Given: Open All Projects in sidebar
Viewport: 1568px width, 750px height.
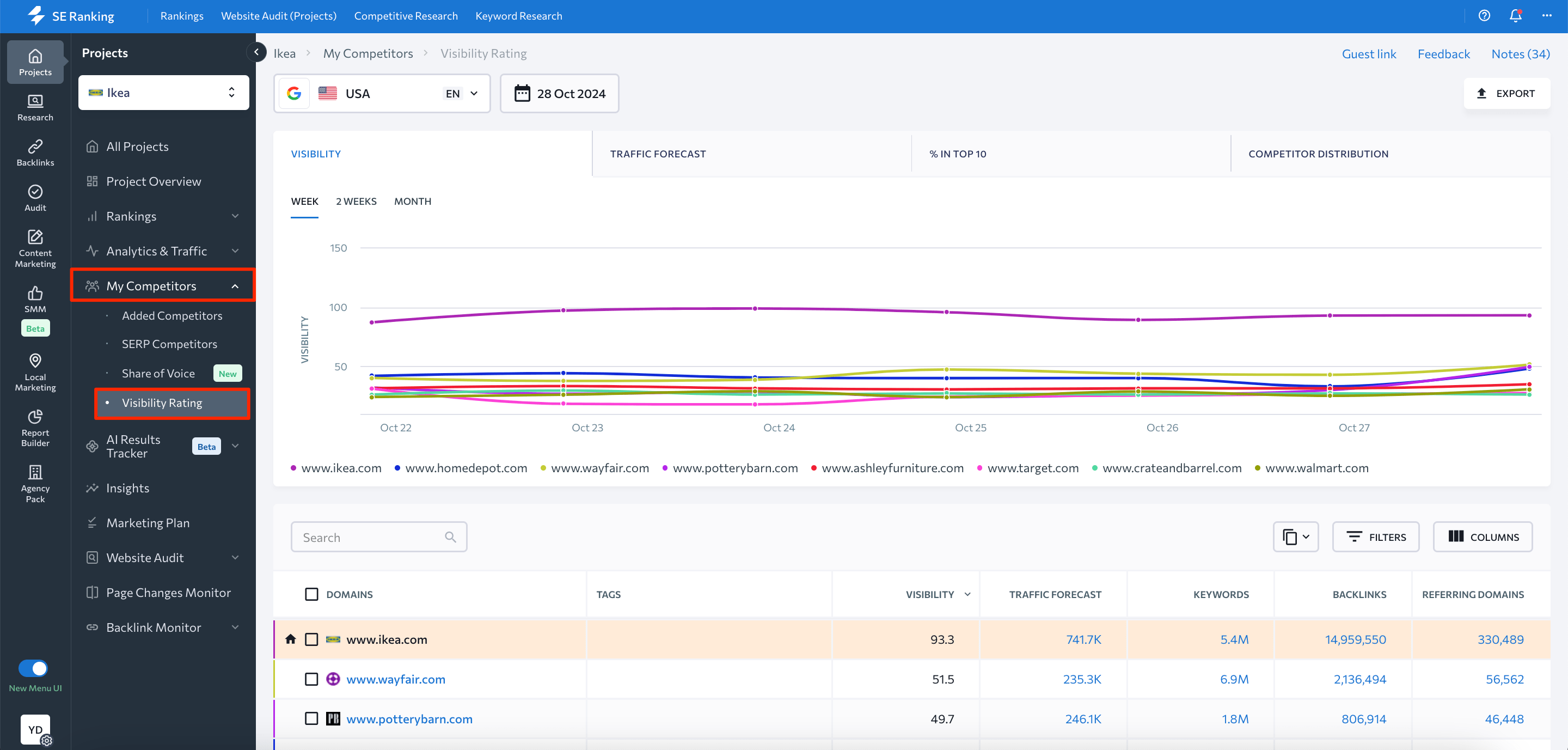Looking at the screenshot, I should [x=137, y=146].
